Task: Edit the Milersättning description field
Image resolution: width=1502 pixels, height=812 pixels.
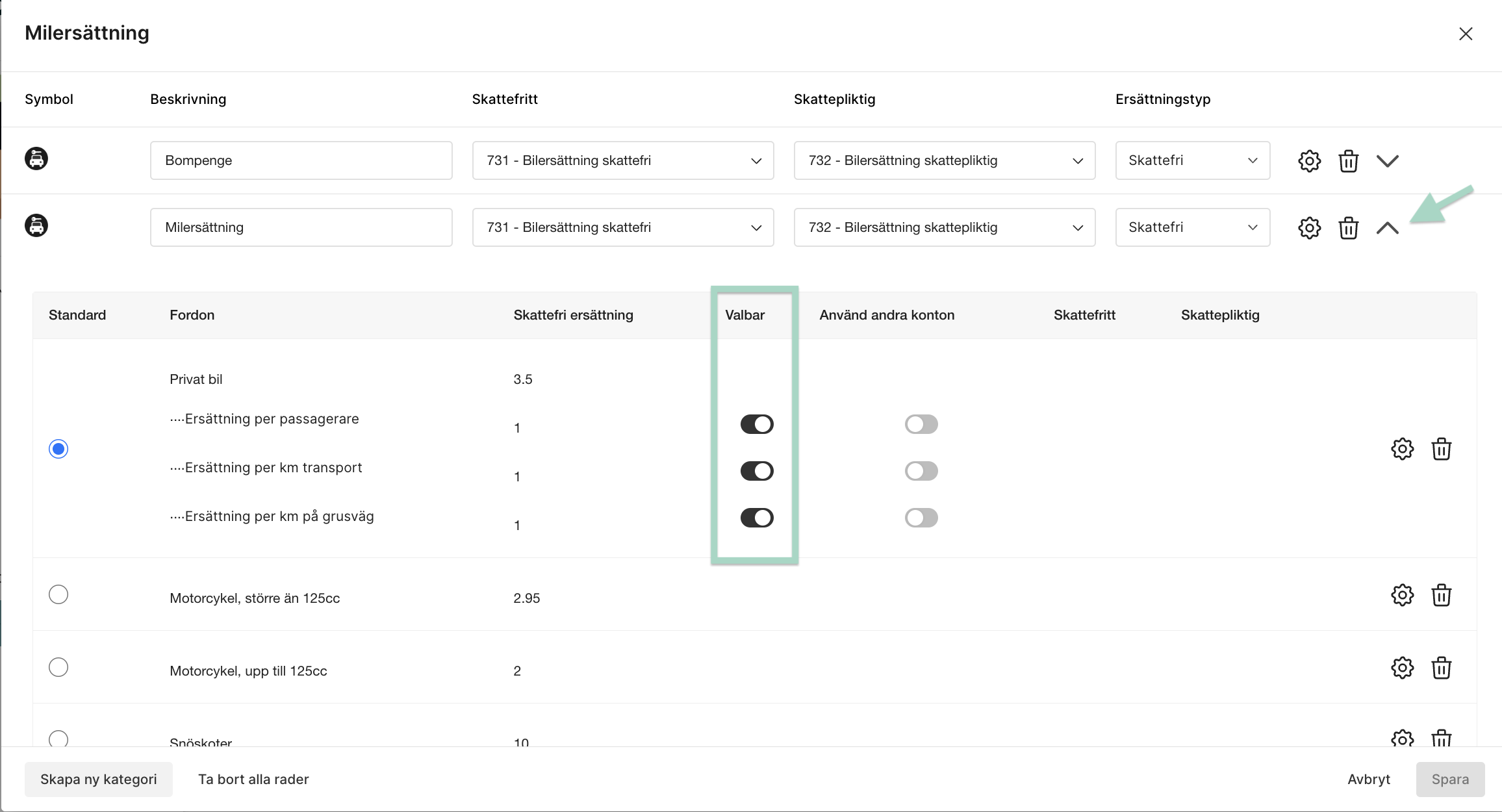Action: [x=301, y=227]
